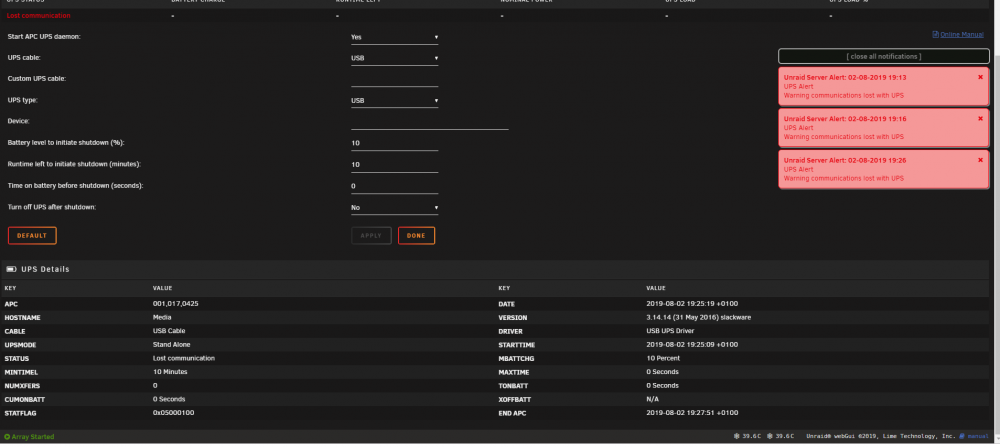The image size is (1000, 447).
Task: Click Battery level to initiate shutdown field
Action: [x=394, y=143]
